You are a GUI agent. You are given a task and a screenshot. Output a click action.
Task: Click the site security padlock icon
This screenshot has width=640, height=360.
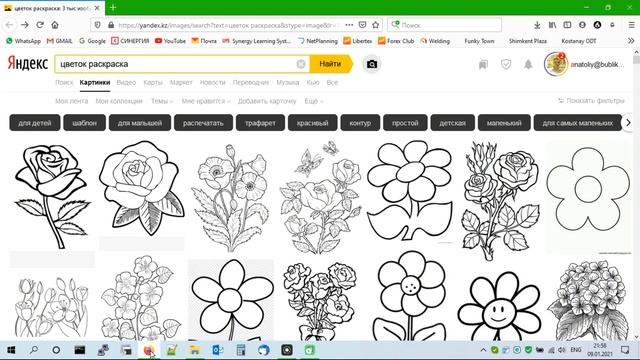[111, 25]
